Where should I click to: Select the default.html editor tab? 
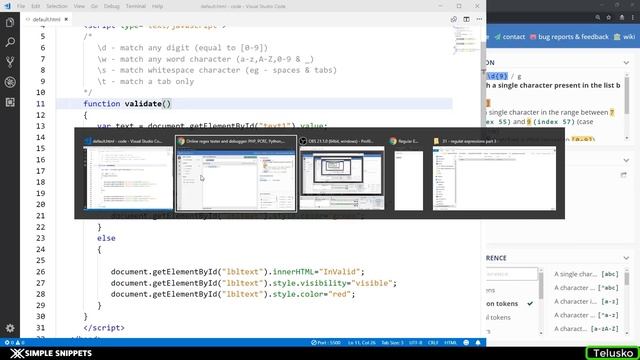(46, 19)
